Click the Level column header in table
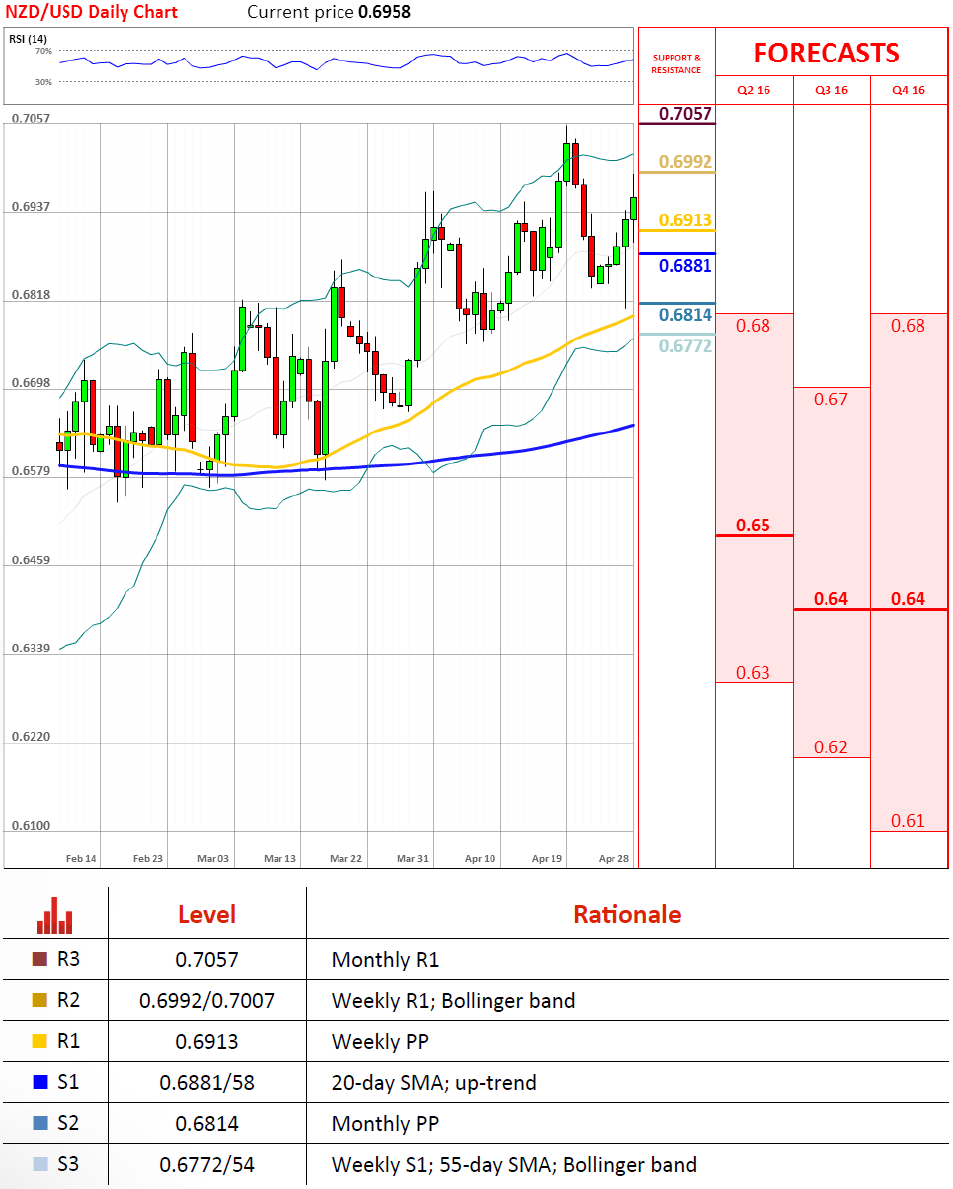This screenshot has height=1189, width=953. tap(207, 914)
